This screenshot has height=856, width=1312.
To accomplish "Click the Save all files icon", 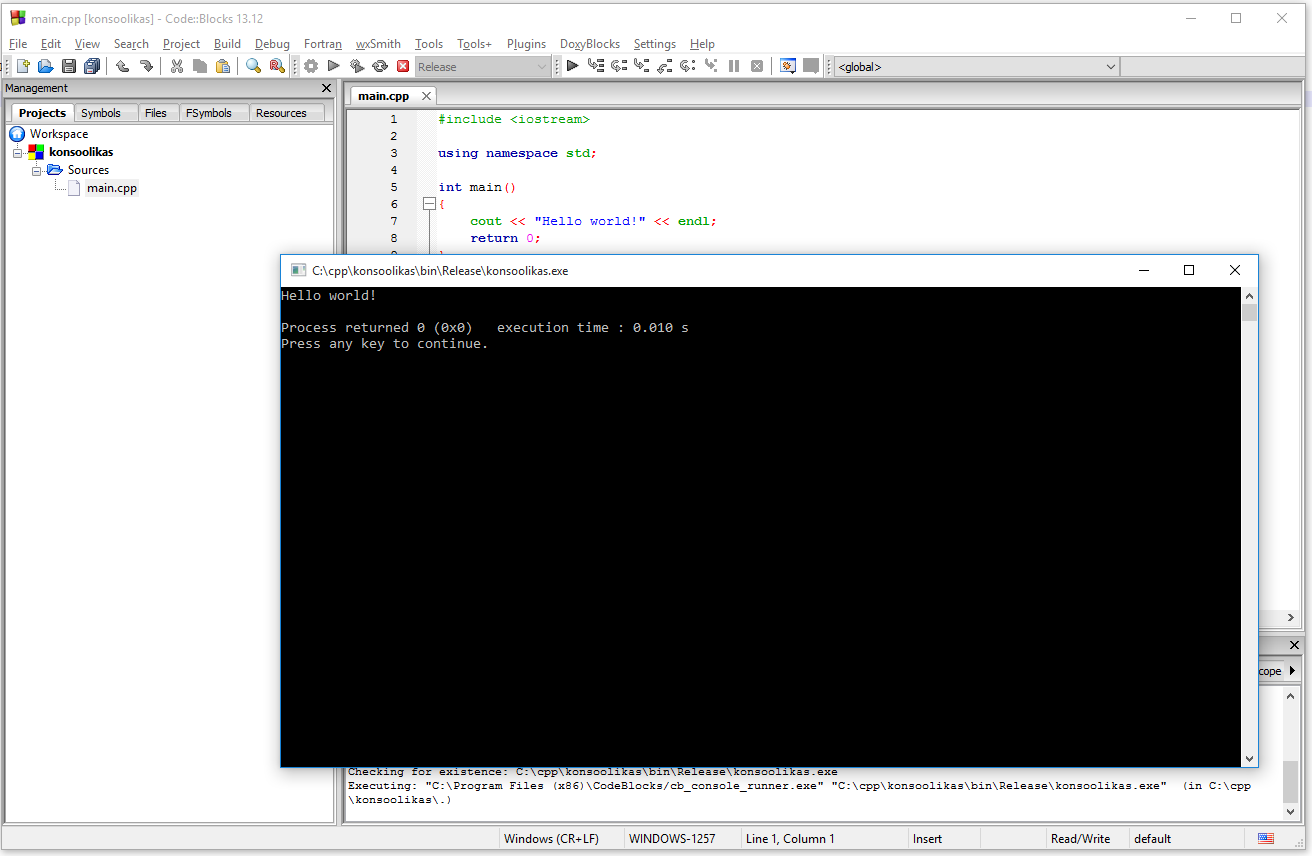I will point(92,66).
